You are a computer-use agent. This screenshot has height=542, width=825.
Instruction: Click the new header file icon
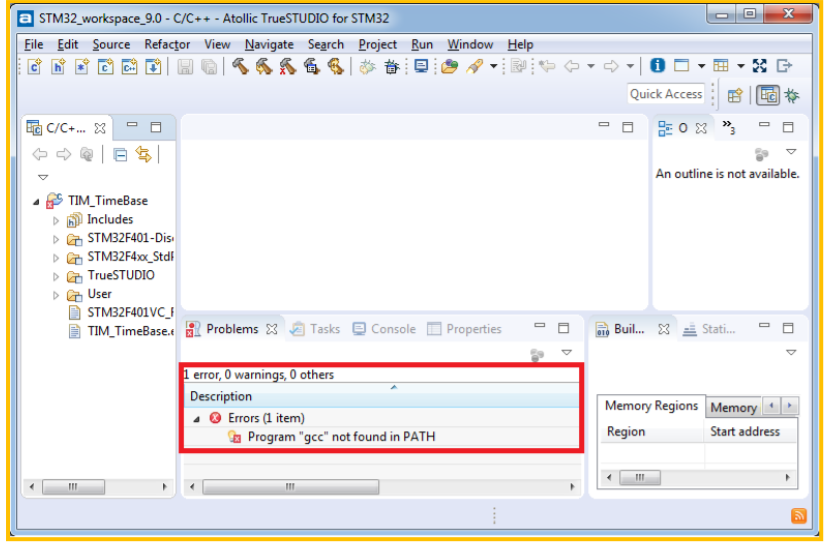58,67
